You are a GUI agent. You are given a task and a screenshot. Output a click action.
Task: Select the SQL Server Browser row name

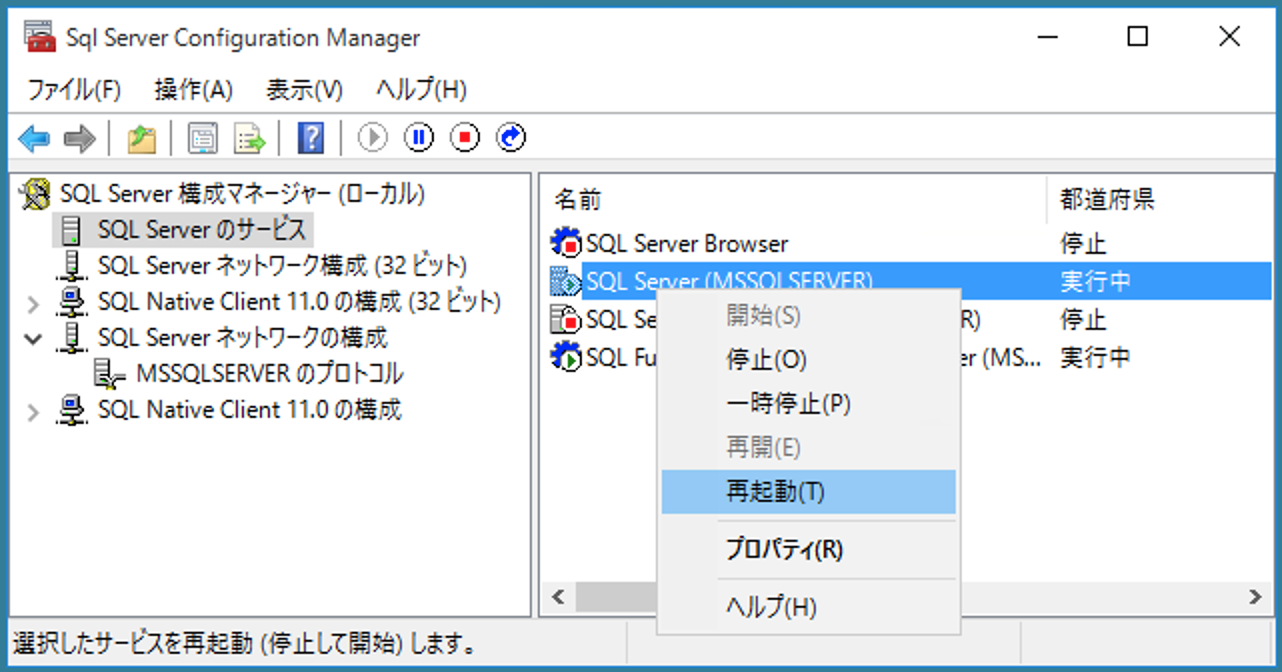pyautogui.click(x=687, y=243)
